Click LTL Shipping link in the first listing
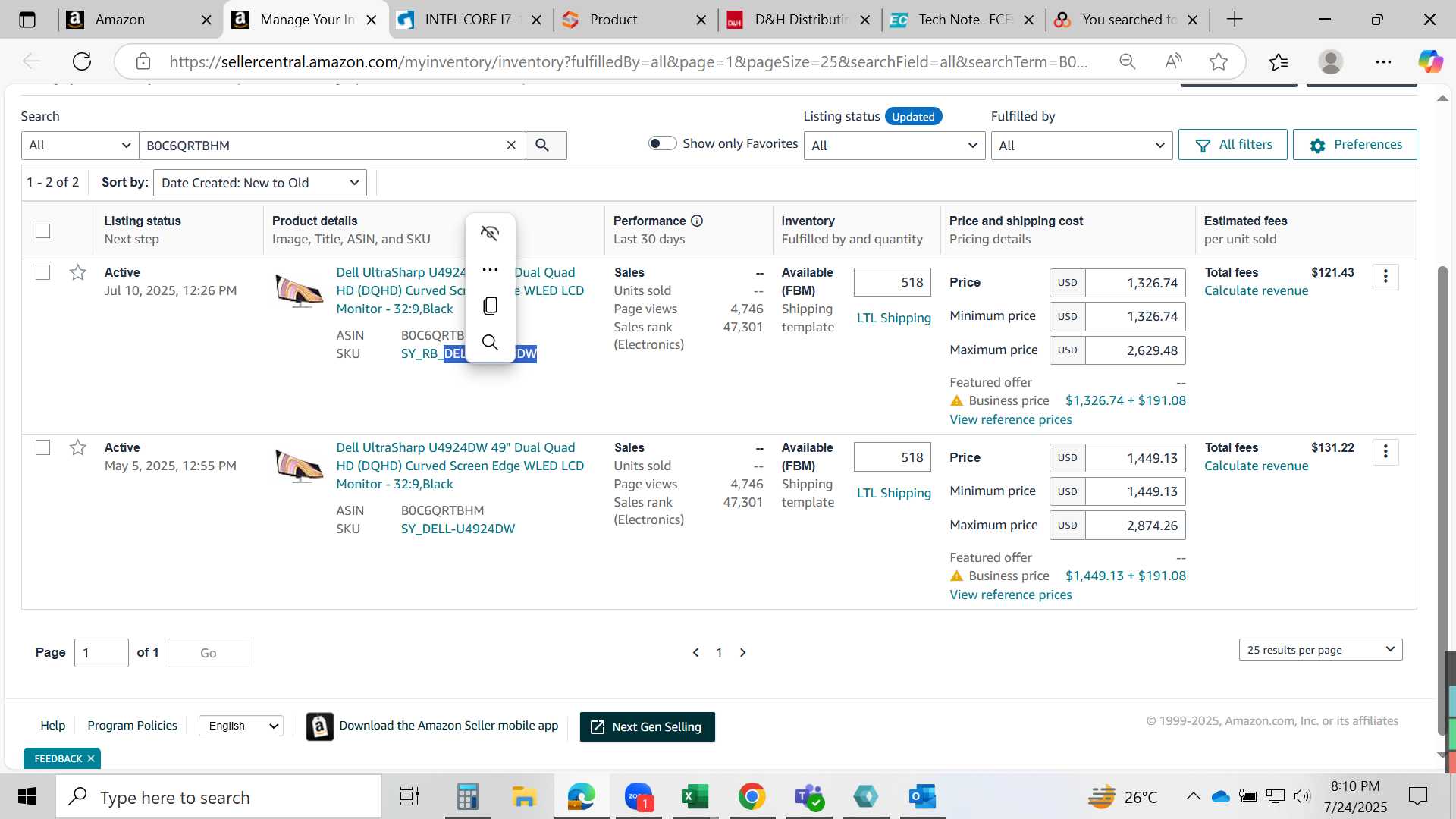The image size is (1456, 819). click(x=894, y=318)
